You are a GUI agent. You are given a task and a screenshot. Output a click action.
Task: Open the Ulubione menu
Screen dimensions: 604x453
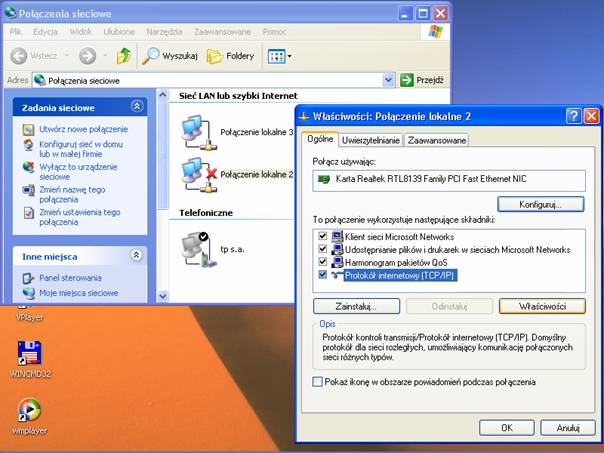point(119,32)
